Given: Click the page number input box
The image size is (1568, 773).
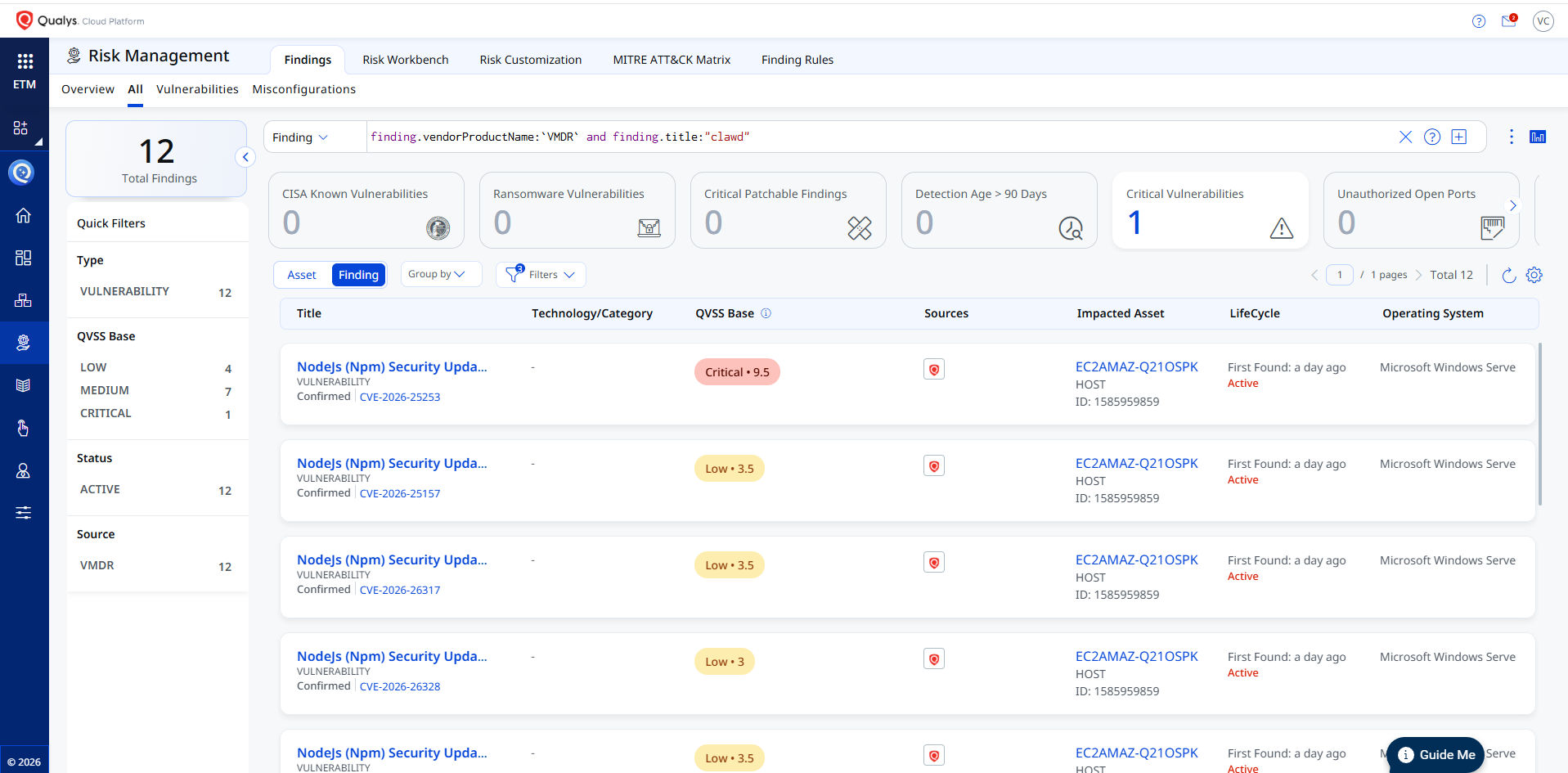Looking at the screenshot, I should click(x=1340, y=275).
